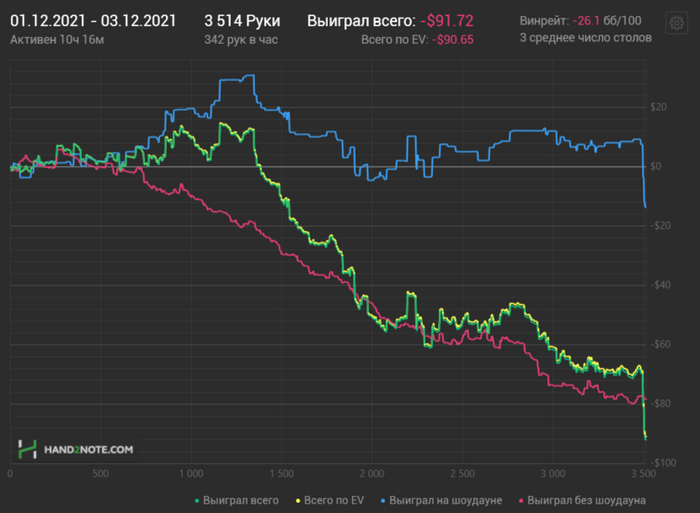Click the '-$60' y-axis label
The height and width of the screenshot is (513, 700).
[660, 344]
